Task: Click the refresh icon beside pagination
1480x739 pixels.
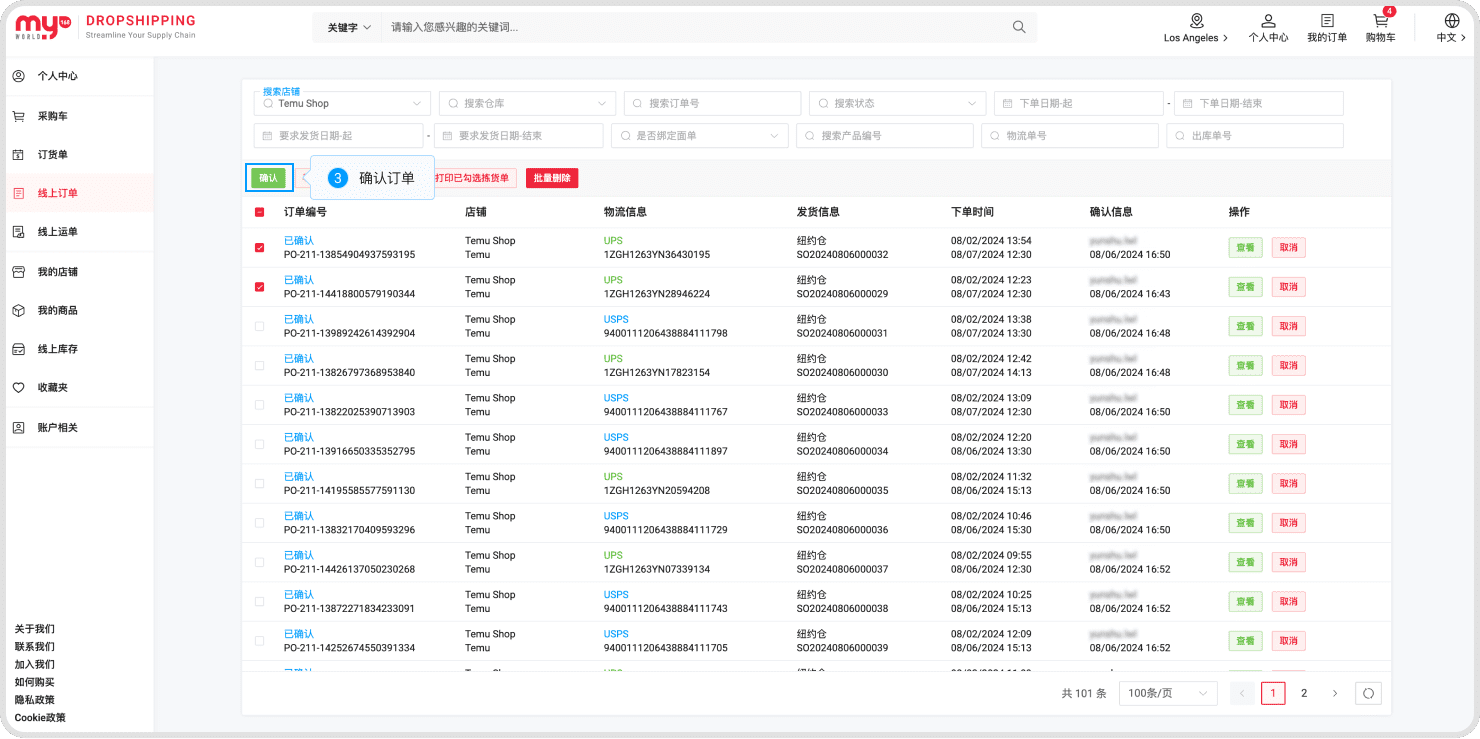Action: 1368,693
